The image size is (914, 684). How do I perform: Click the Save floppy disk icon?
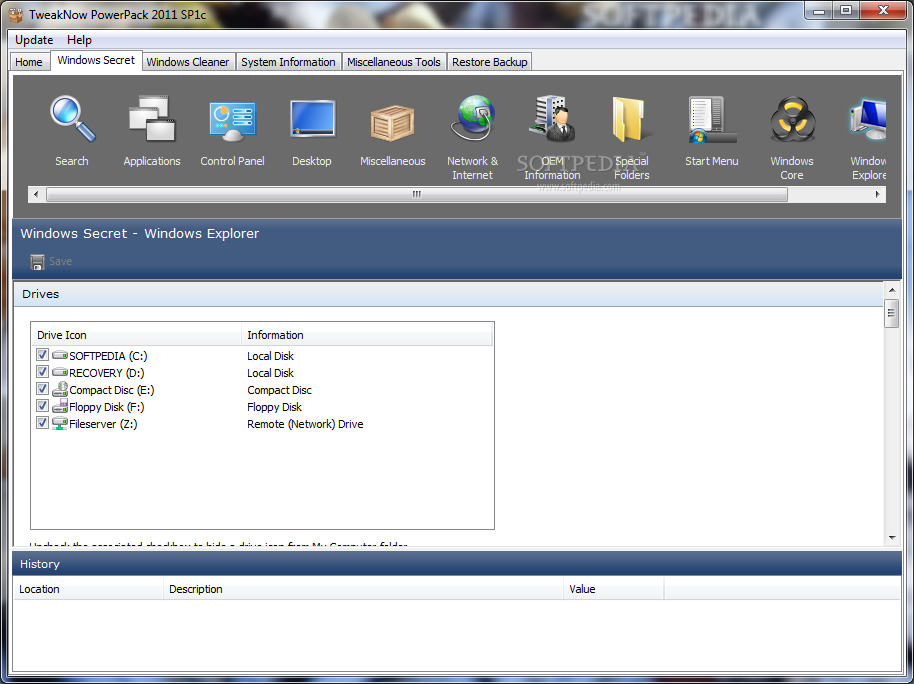pyautogui.click(x=37, y=262)
